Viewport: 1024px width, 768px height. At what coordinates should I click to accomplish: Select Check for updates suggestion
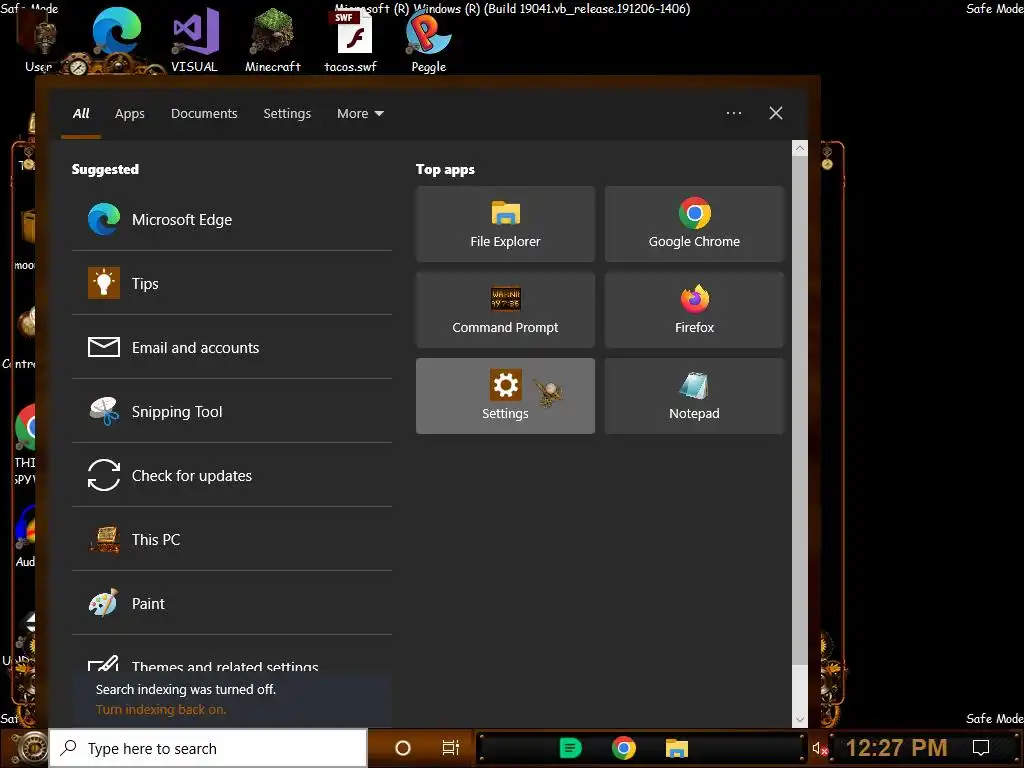tap(231, 475)
